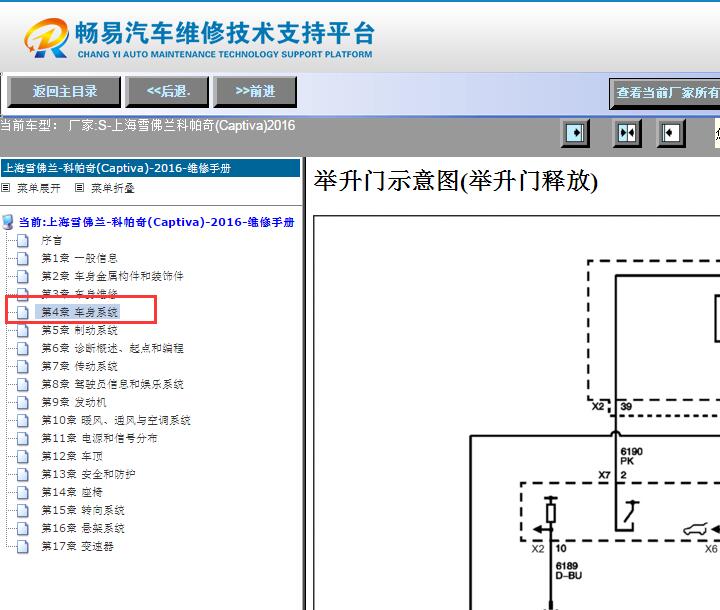The height and width of the screenshot is (610, 720).
Task: Open 第13章 安全和防护
Action: pyautogui.click(x=88, y=474)
